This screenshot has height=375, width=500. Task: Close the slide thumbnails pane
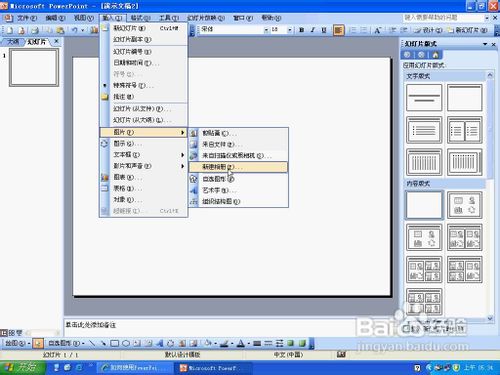pyautogui.click(x=57, y=41)
